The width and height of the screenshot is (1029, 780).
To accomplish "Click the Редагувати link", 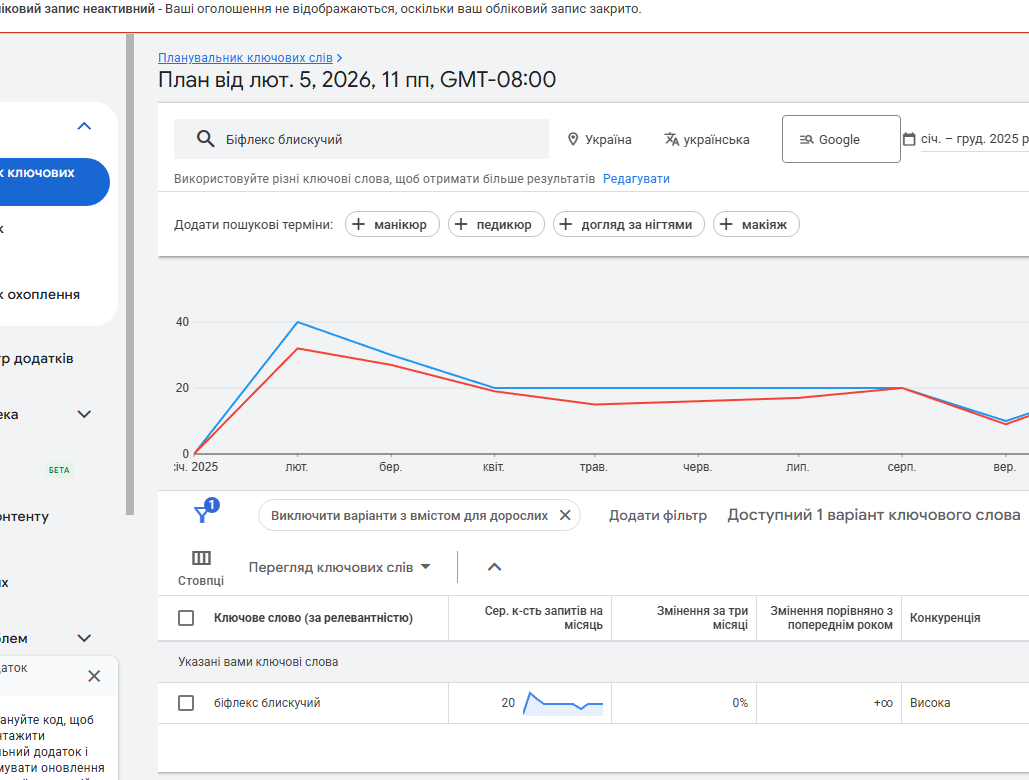I will click(x=636, y=179).
